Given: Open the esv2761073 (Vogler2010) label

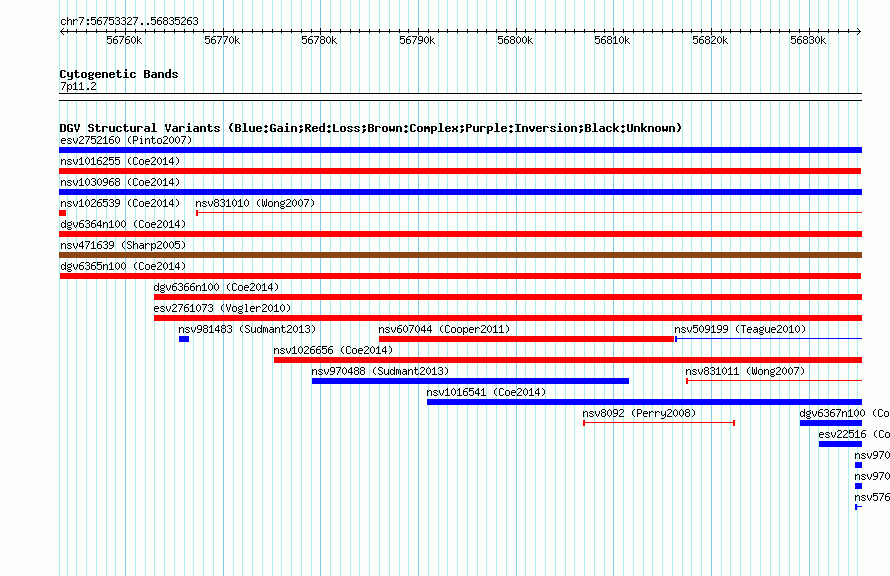Looking at the screenshot, I should coord(222,308).
